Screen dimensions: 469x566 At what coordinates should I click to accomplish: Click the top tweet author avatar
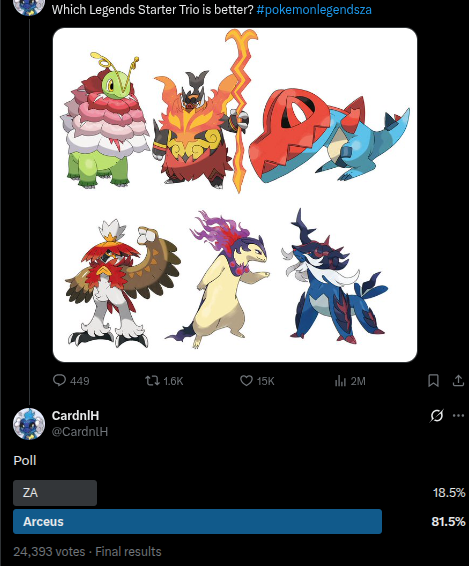[29, 6]
